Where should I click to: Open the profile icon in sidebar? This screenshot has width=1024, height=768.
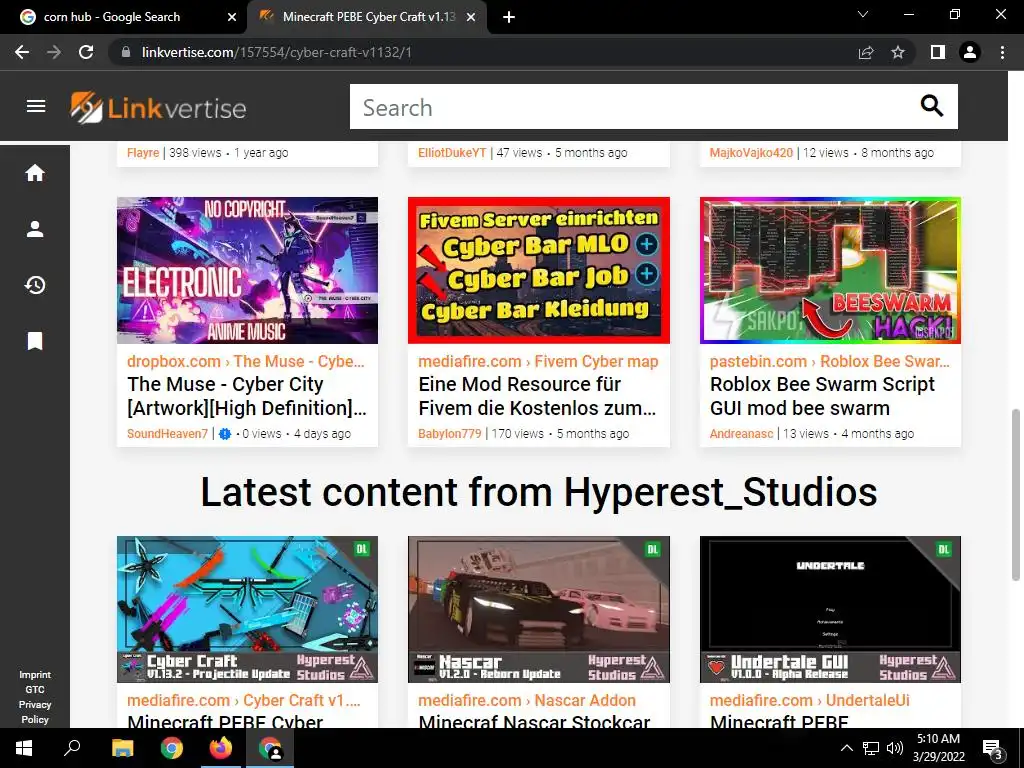[x=35, y=229]
